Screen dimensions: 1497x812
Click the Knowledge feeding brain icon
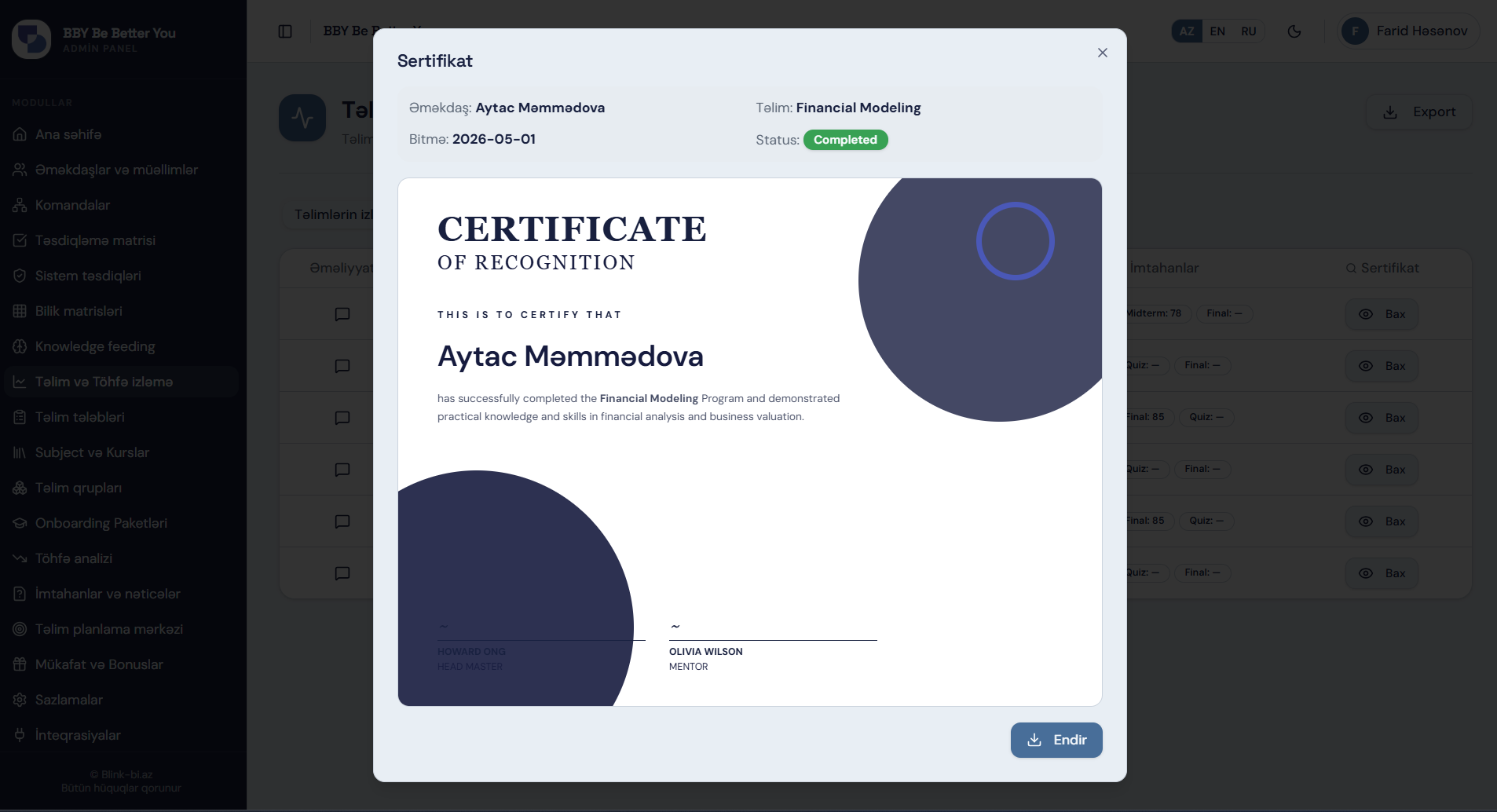[x=20, y=346]
